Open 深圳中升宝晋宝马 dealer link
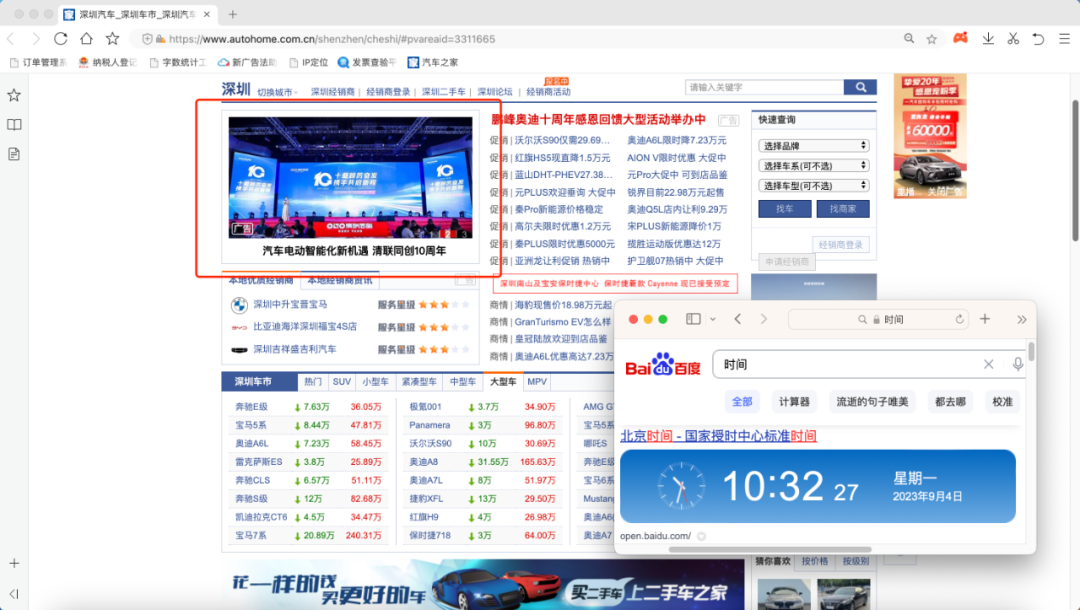Image resolution: width=1080 pixels, height=610 pixels. click(290, 304)
